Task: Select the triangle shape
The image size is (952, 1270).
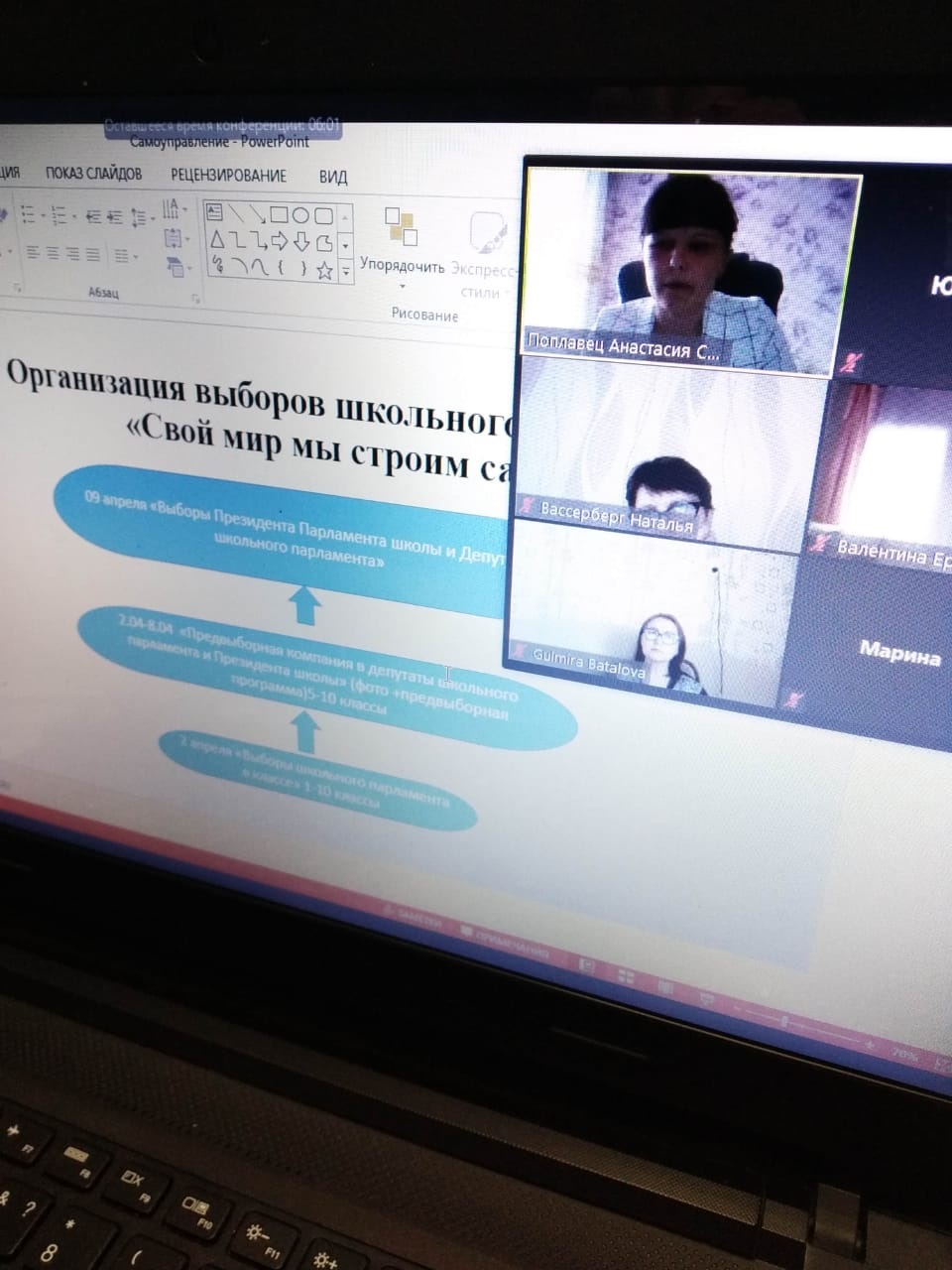Action: click(217, 239)
